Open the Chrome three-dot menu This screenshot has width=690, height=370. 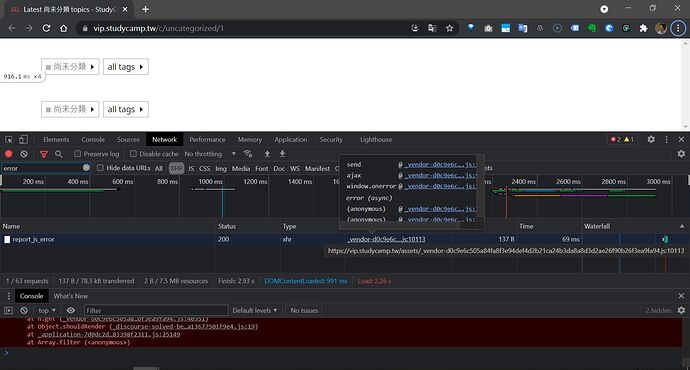[678, 28]
